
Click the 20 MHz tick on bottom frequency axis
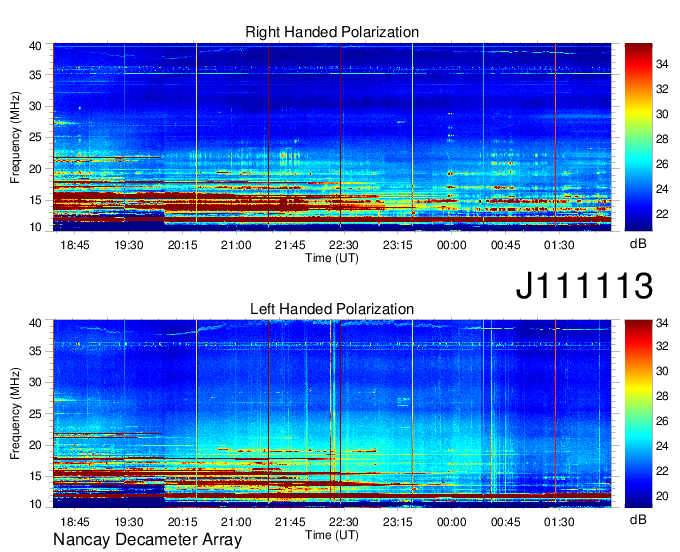pyautogui.click(x=36, y=445)
